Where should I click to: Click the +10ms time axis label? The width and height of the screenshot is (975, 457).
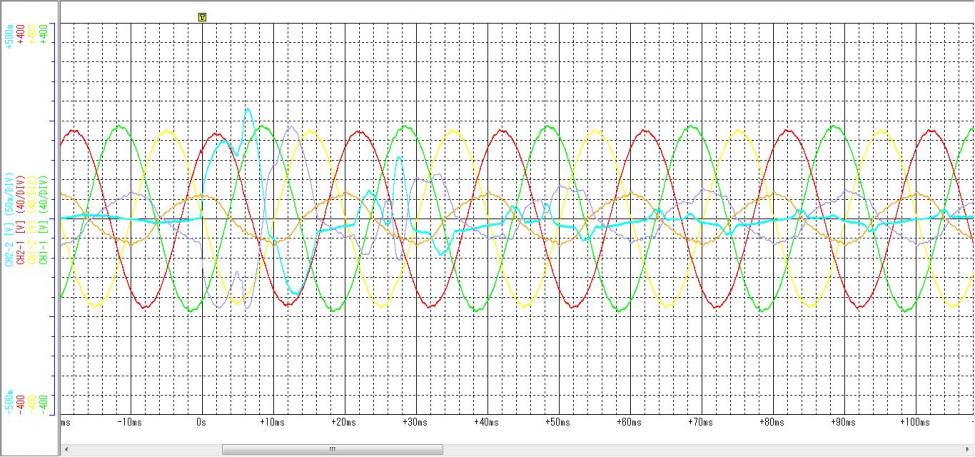272,422
